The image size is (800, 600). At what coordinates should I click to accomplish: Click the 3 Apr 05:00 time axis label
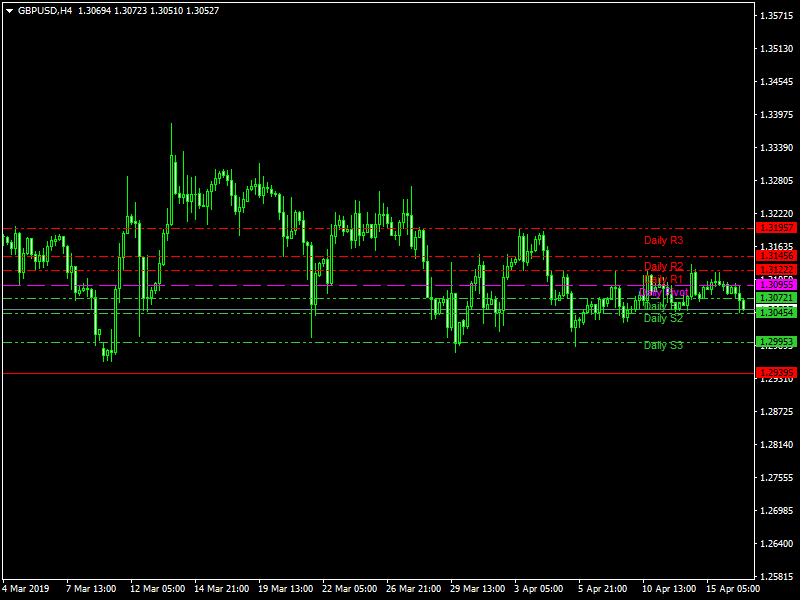pyautogui.click(x=539, y=588)
